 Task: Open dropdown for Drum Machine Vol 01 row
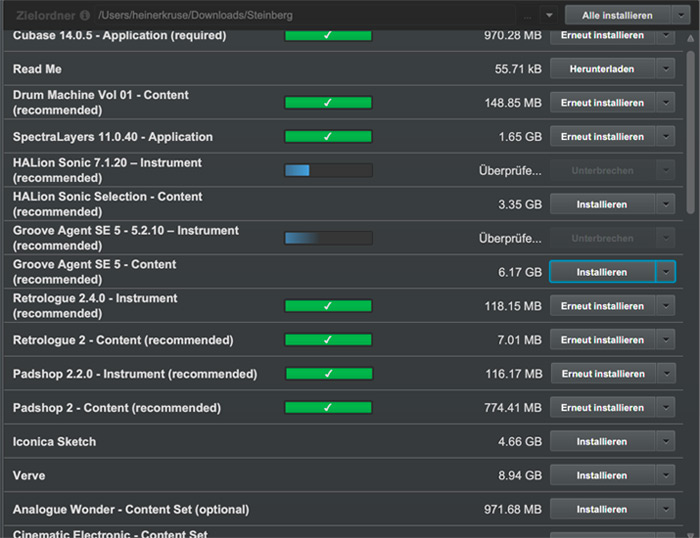click(x=666, y=103)
